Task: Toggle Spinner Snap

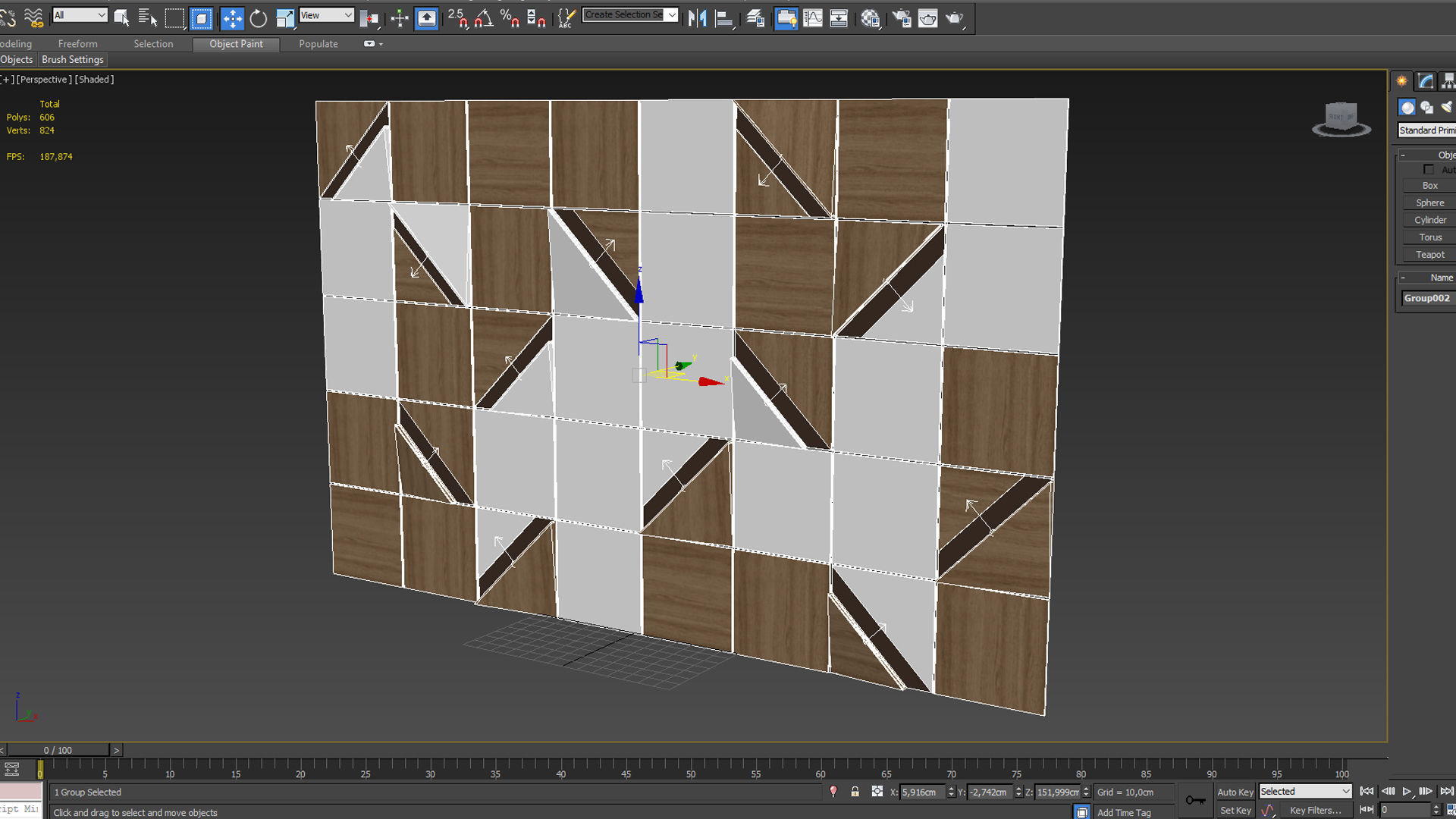Action: click(x=536, y=17)
